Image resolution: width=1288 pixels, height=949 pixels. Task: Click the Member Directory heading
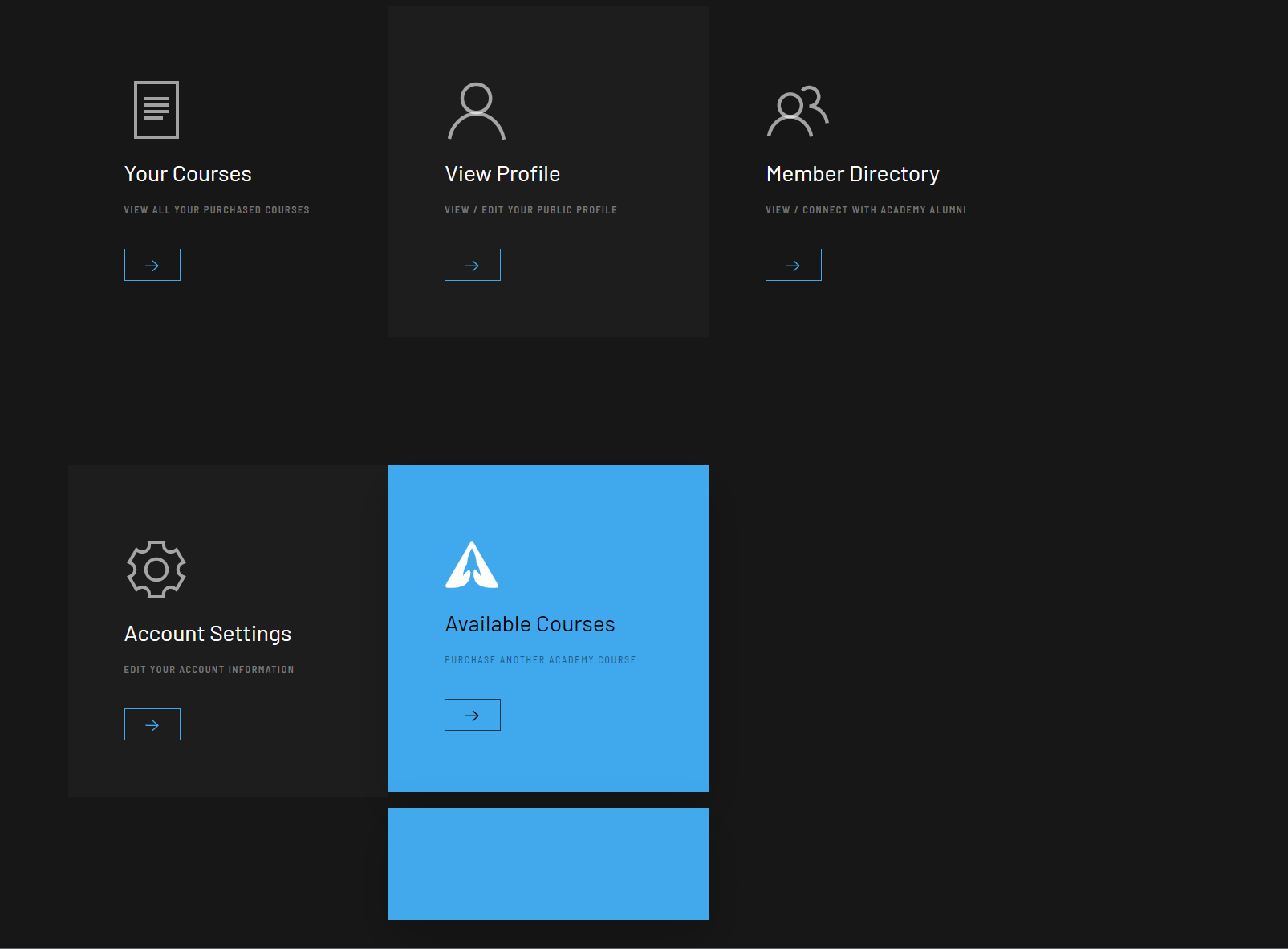pos(852,174)
